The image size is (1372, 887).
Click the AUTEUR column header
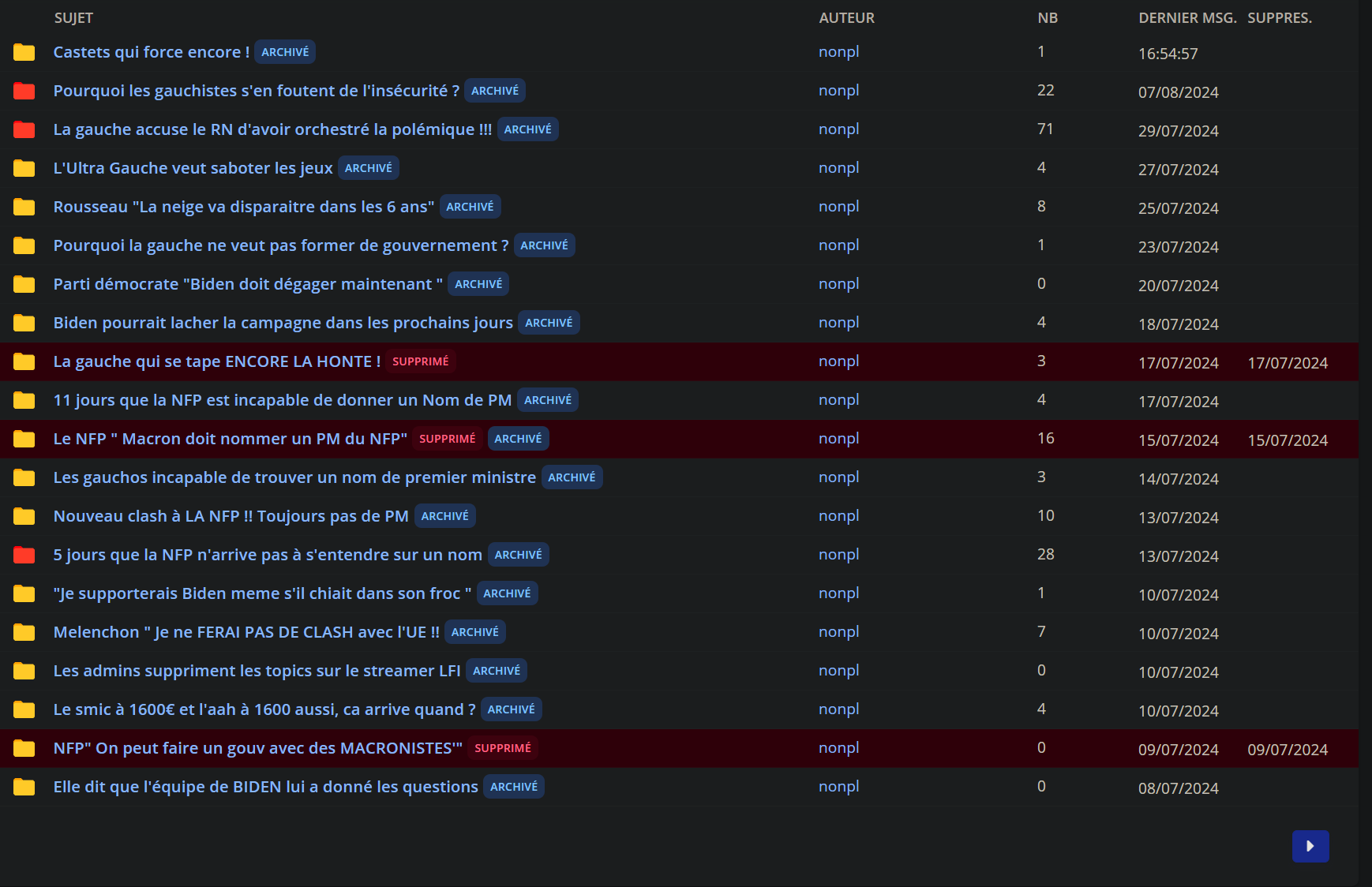click(846, 18)
